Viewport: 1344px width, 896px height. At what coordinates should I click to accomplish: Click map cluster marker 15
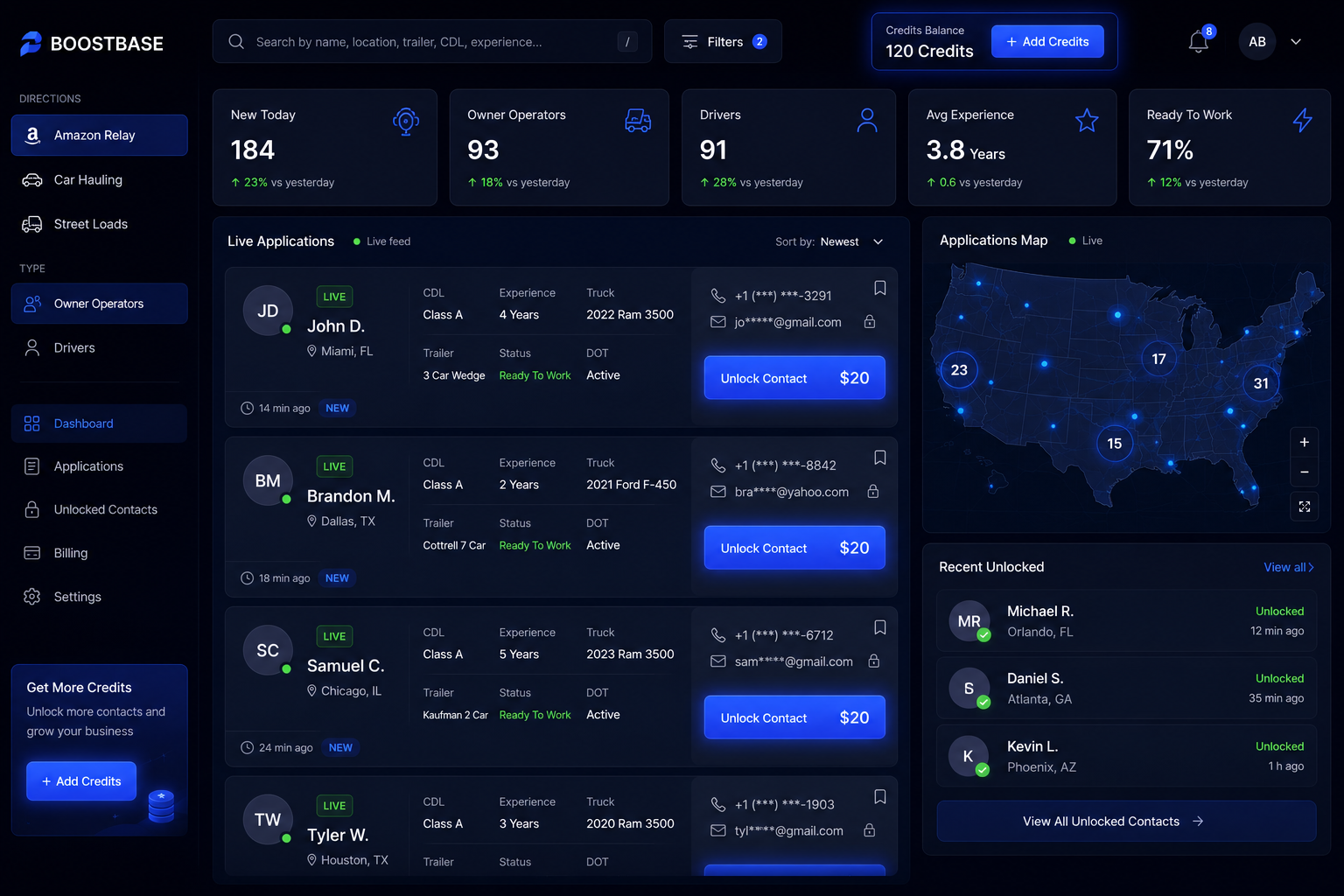coord(1115,444)
